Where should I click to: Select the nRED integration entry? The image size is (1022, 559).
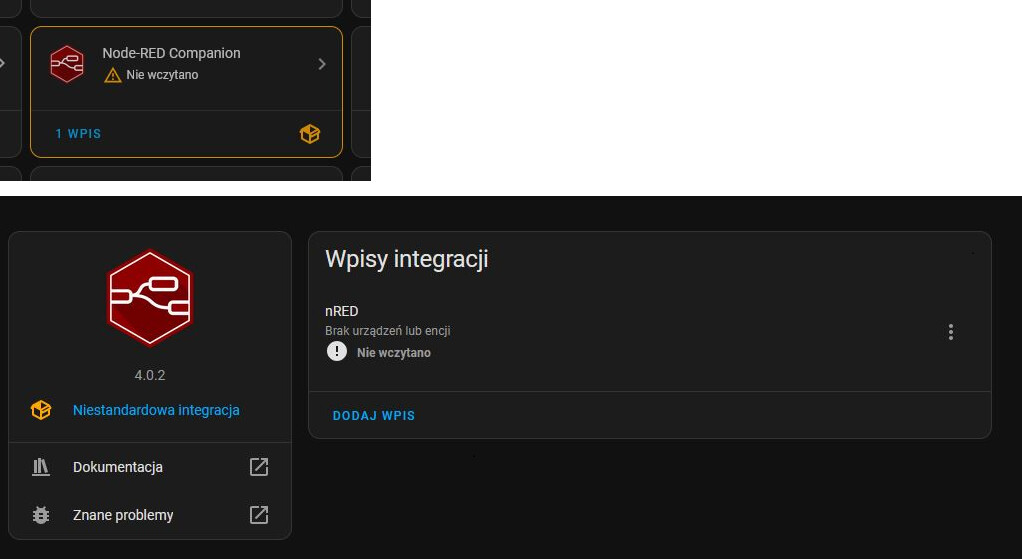click(650, 332)
